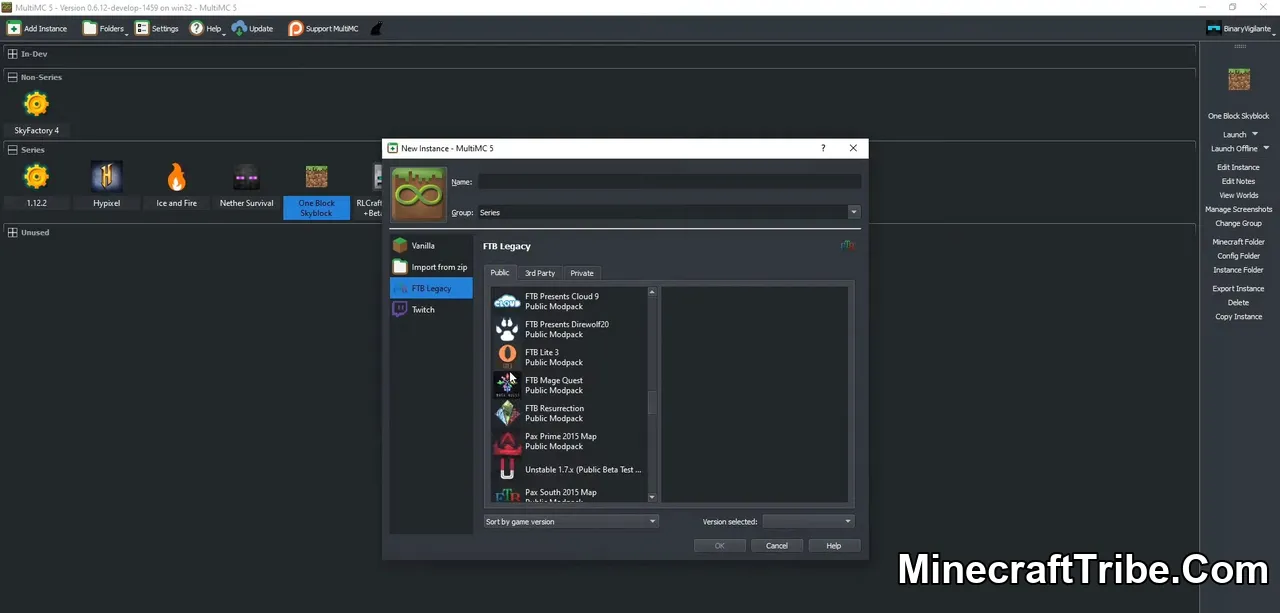Select the SkyFactory 4 instance
The width and height of the screenshot is (1280, 613).
(36, 112)
